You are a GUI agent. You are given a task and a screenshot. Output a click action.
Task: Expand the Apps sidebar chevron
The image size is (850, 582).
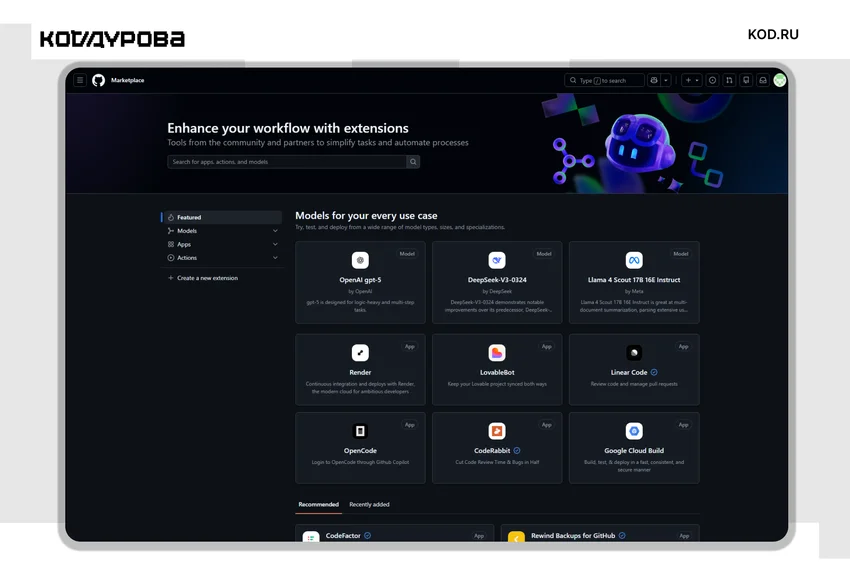click(275, 244)
